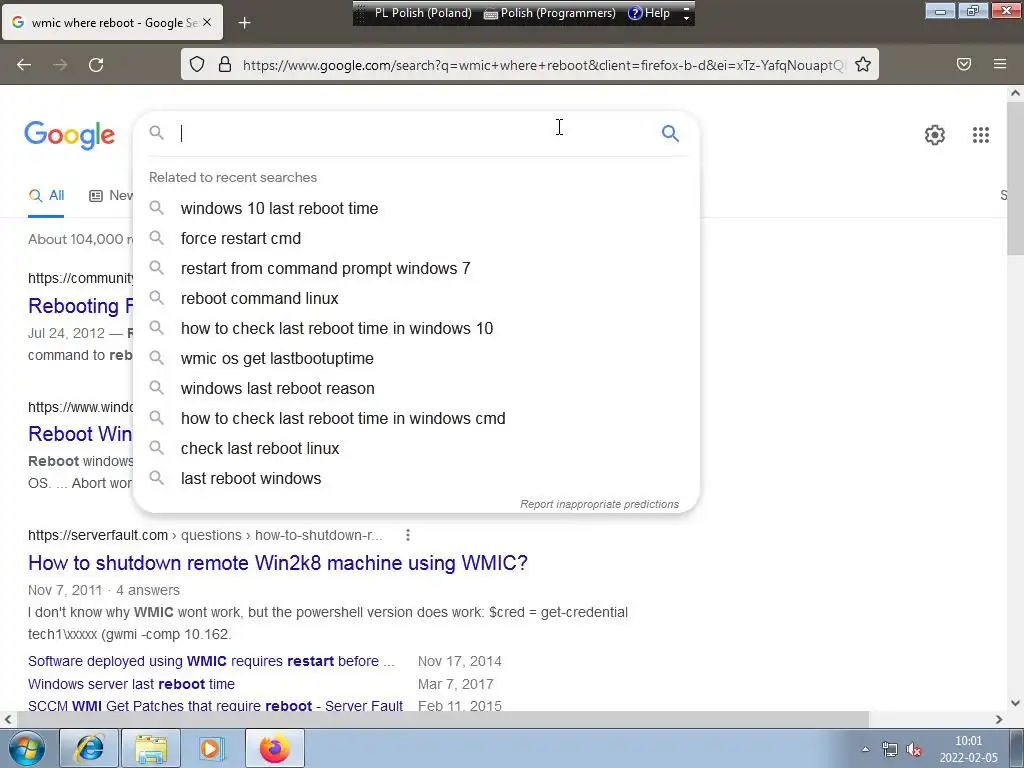Open Google Settings gear icon
Screen dimensions: 1024x768
coord(935,135)
